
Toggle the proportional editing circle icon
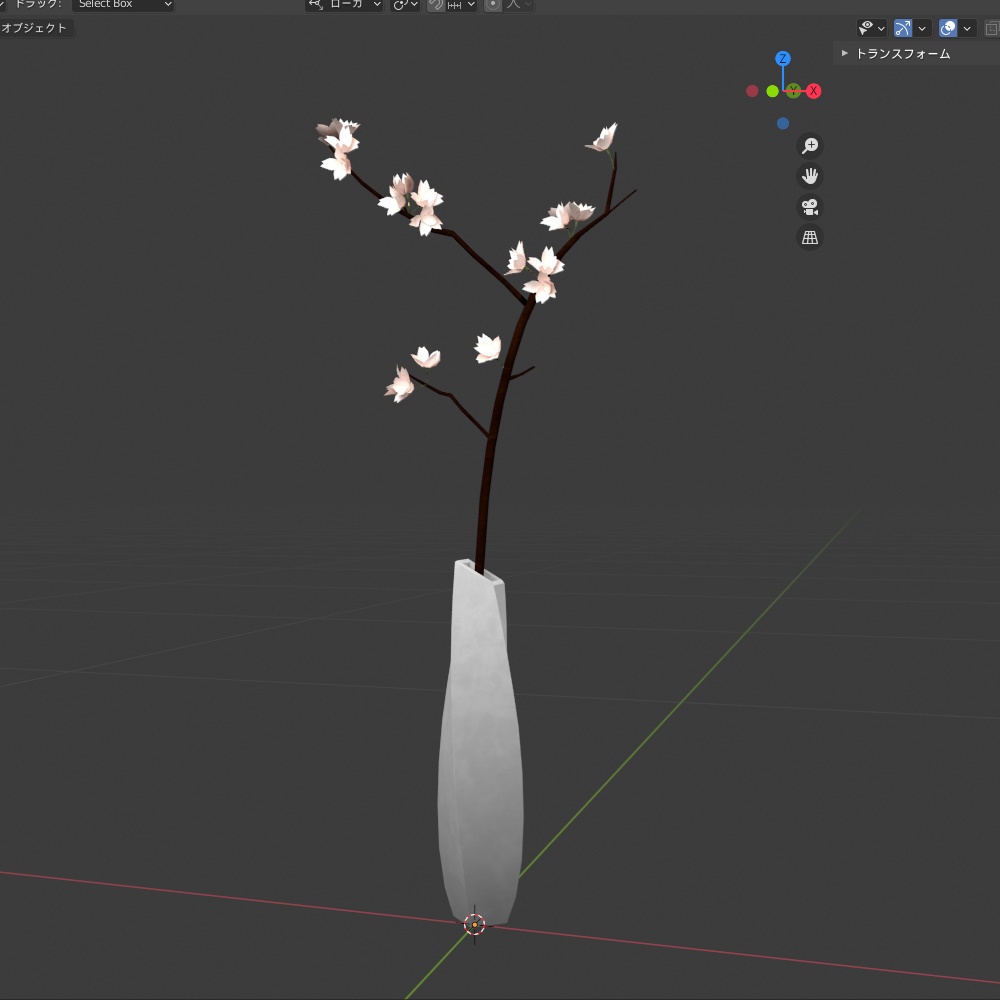click(x=491, y=5)
